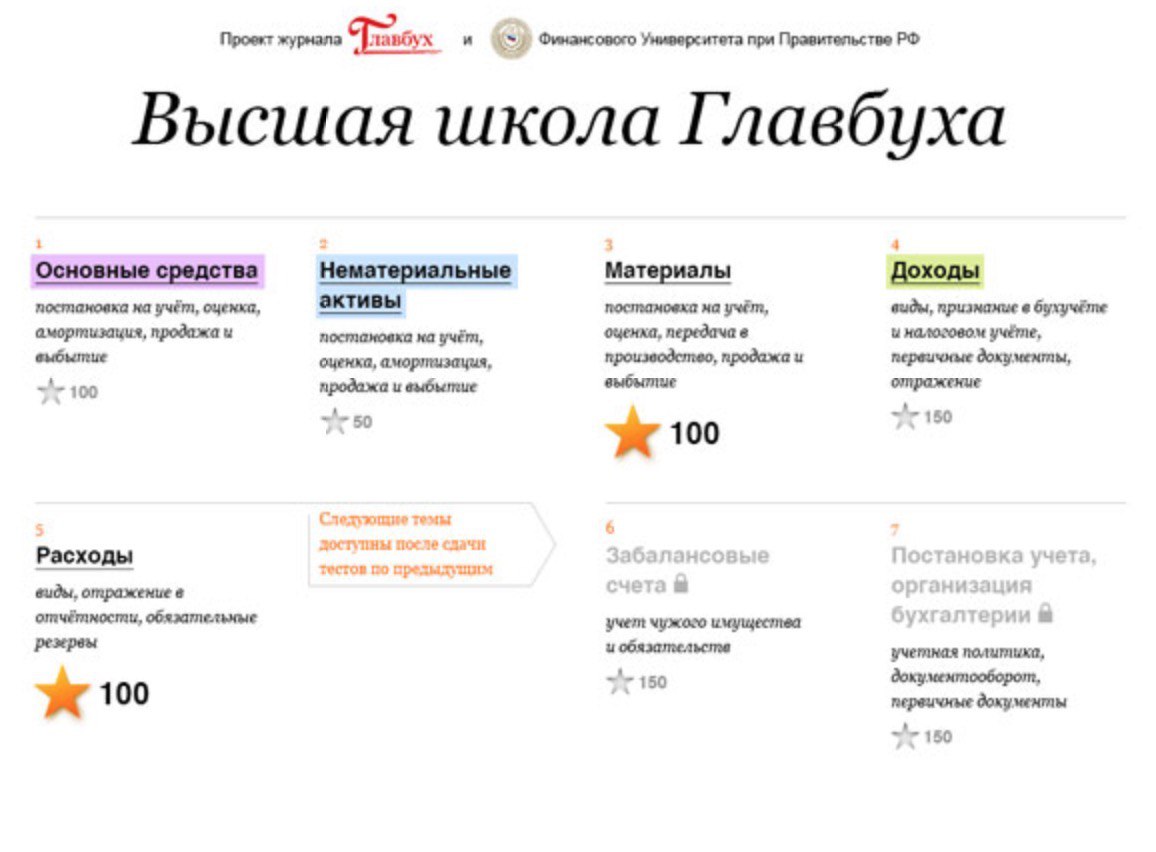Click the score 100 under Основные средства
This screenshot has height=852, width=1156.
[83, 392]
